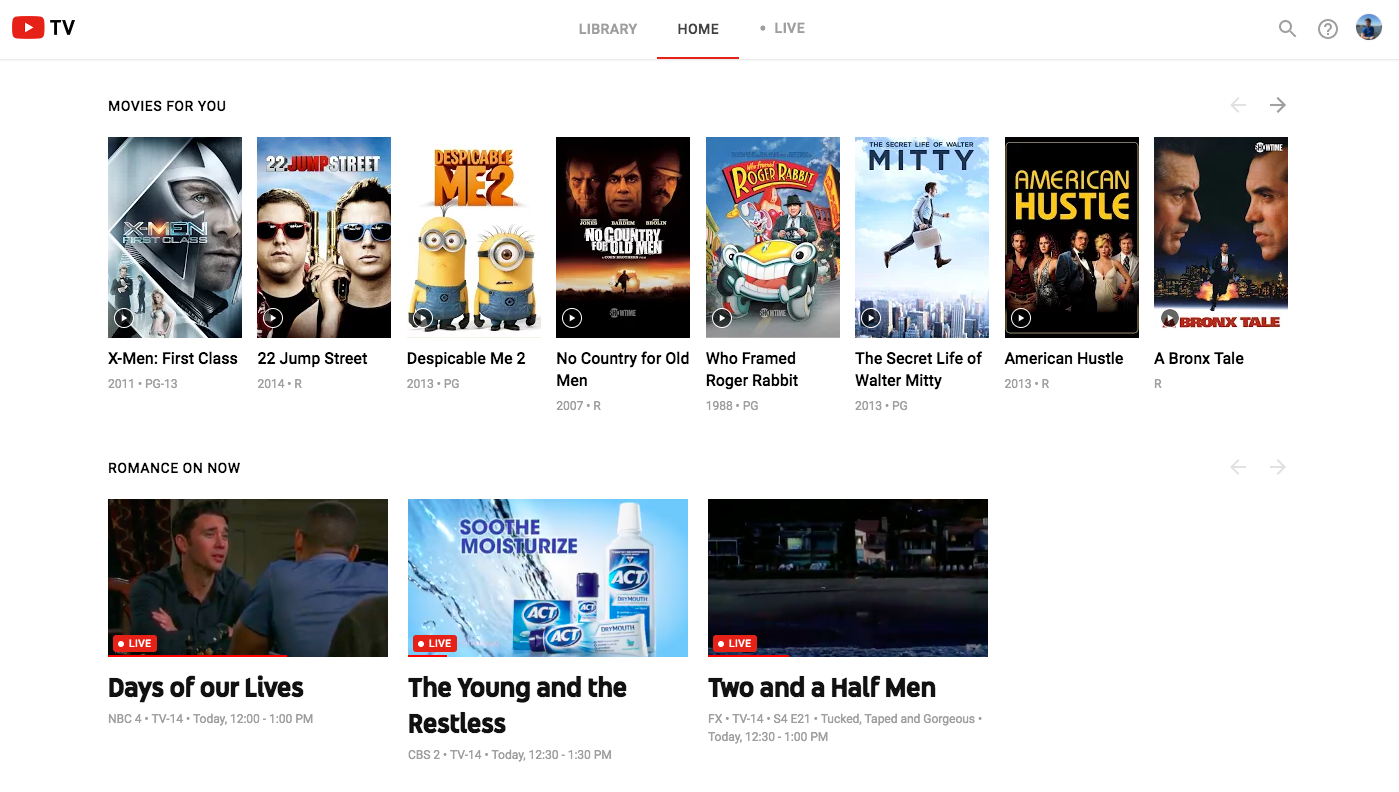Open the account profile avatar
The width and height of the screenshot is (1399, 792).
click(x=1368, y=28)
